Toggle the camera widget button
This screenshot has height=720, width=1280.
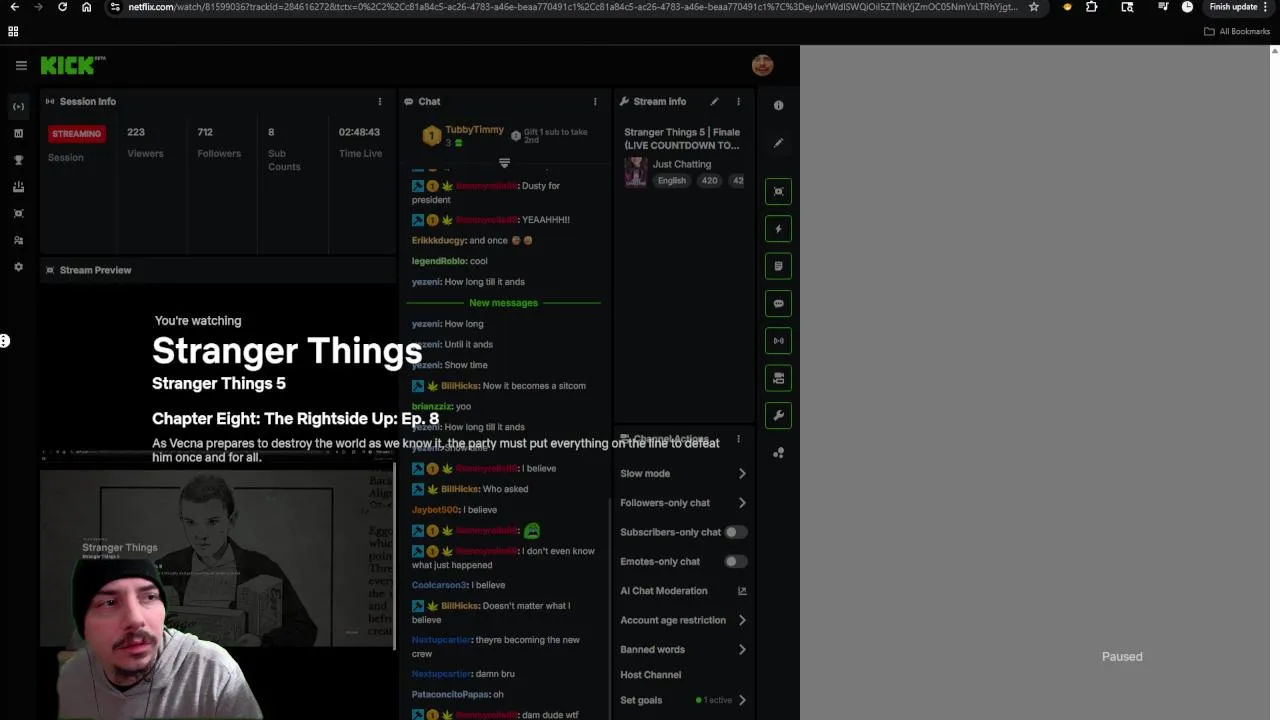pos(778,378)
